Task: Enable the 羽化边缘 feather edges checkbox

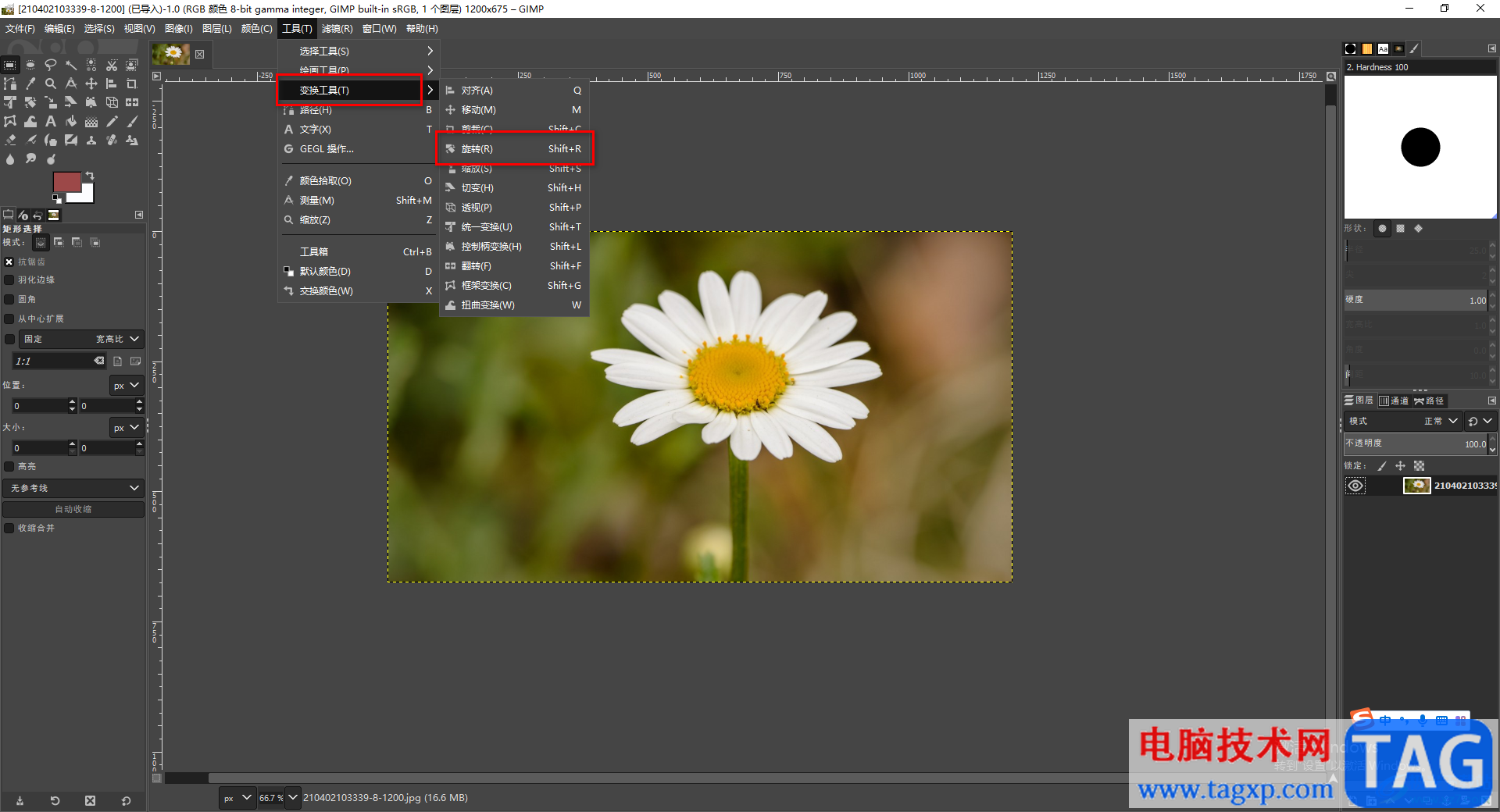Action: pyautogui.click(x=9, y=280)
